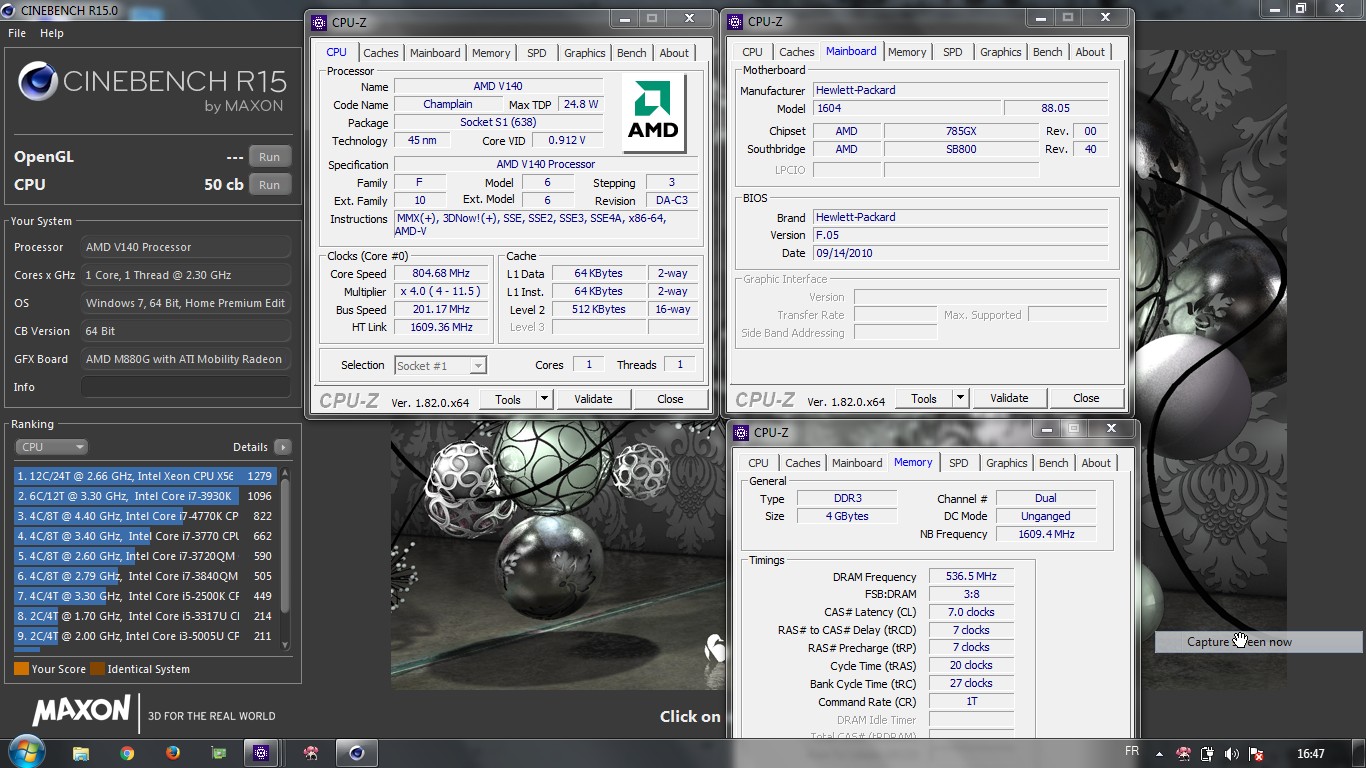Select ranking row Core i5-2500K 449
The width and height of the screenshot is (1366, 768).
(x=146, y=596)
